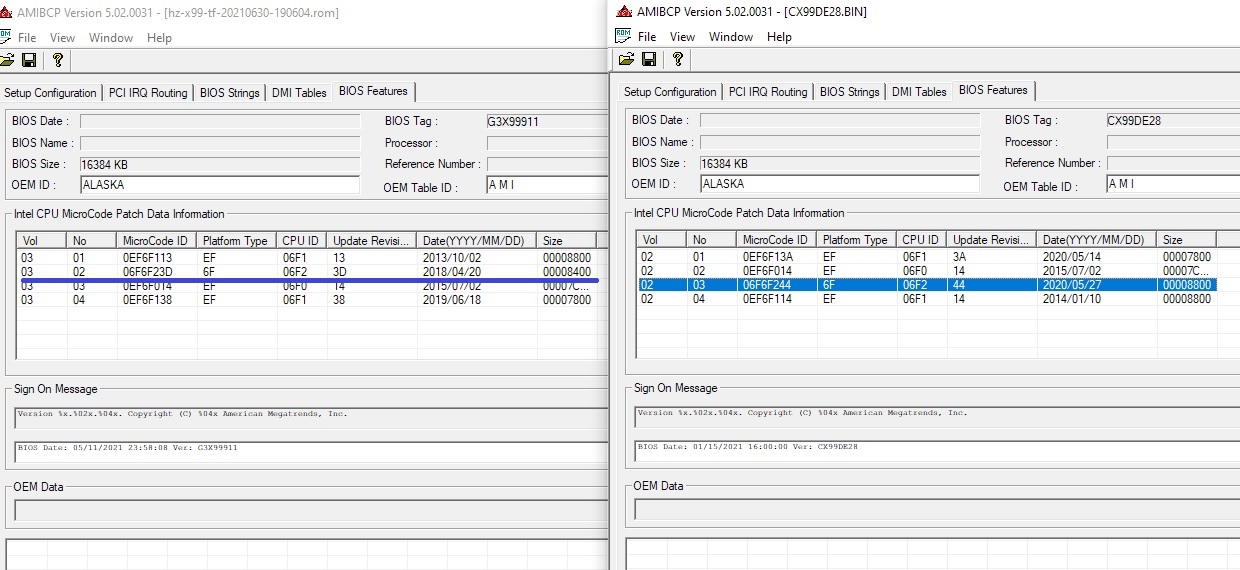The height and width of the screenshot is (570, 1240).
Task: Select microcode row 0EF6F113 in left window
Action: (307, 258)
